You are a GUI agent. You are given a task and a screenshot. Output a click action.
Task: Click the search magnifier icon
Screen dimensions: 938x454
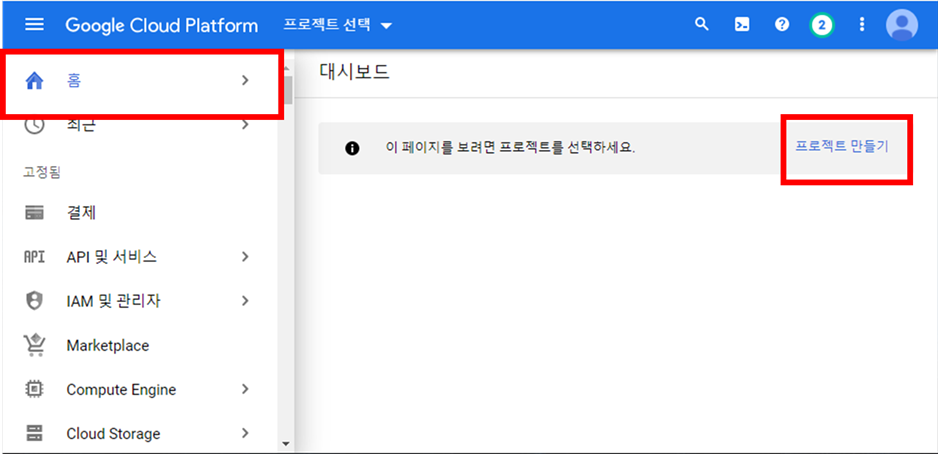[x=702, y=25]
